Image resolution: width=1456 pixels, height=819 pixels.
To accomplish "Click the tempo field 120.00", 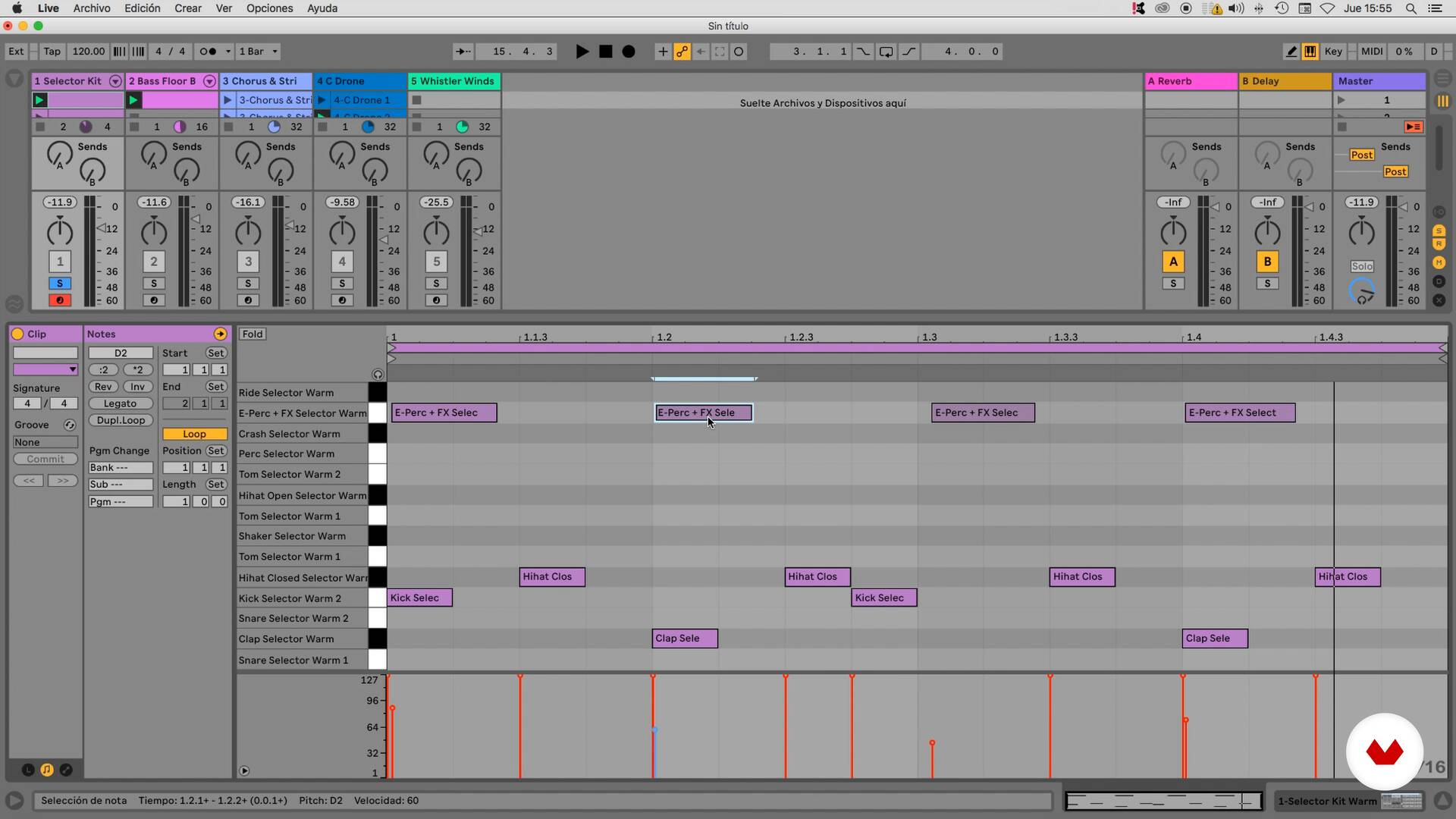I will pyautogui.click(x=88, y=52).
